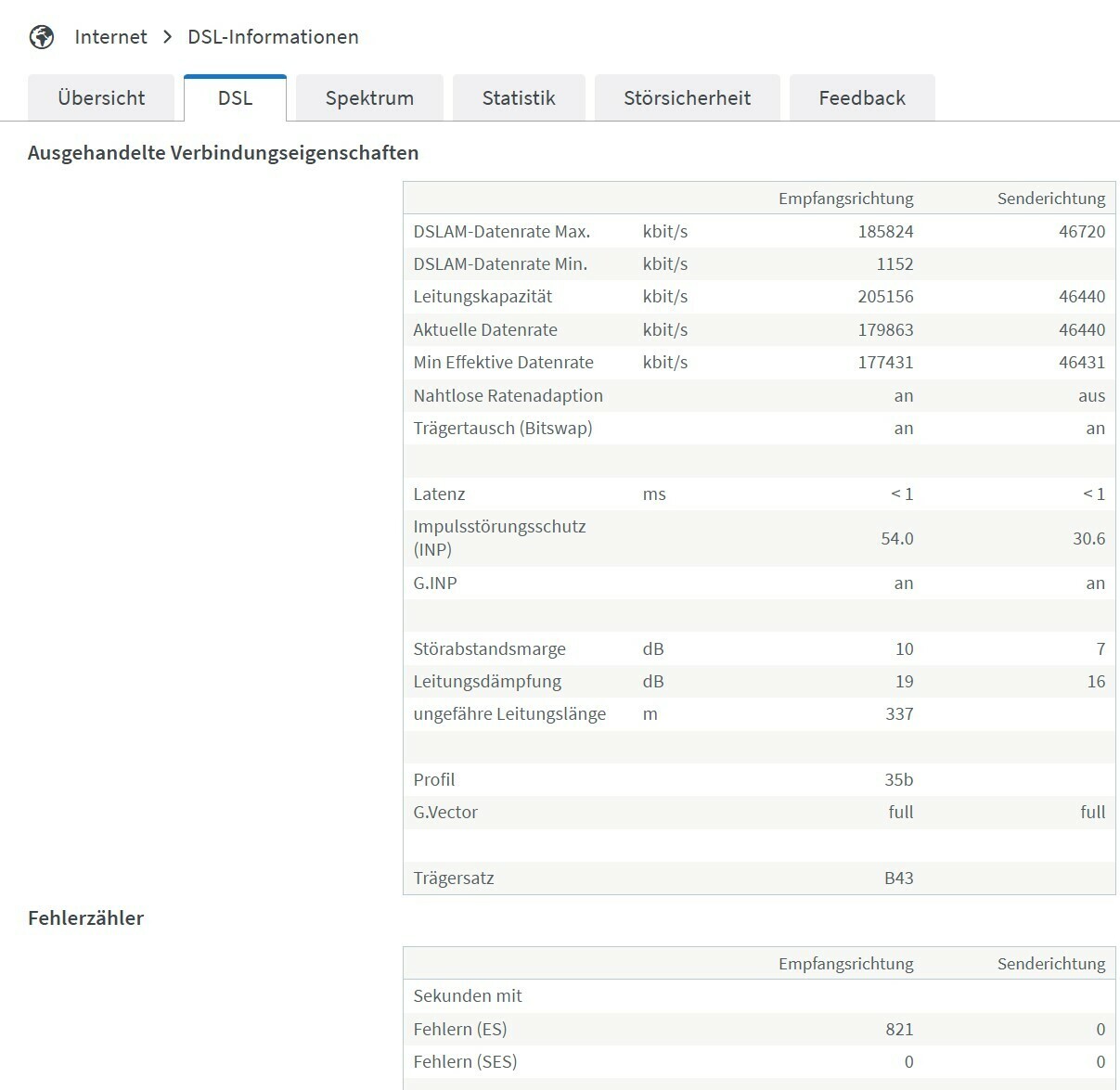Click the Trägersatz row label
Viewport: 1120px width, 1090px height.
click(453, 878)
